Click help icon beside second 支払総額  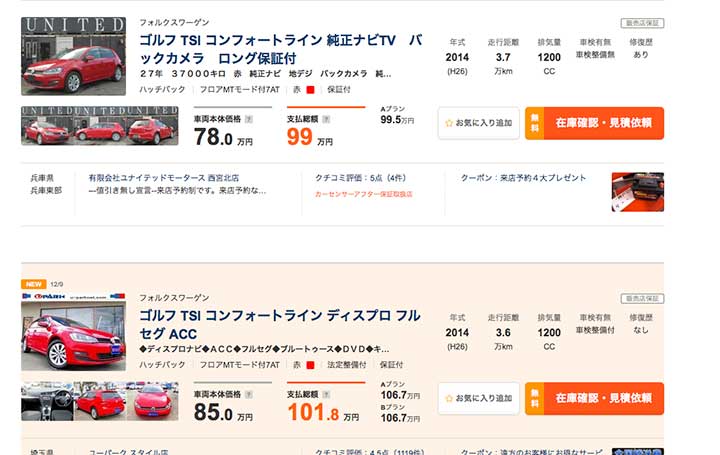coord(326,394)
